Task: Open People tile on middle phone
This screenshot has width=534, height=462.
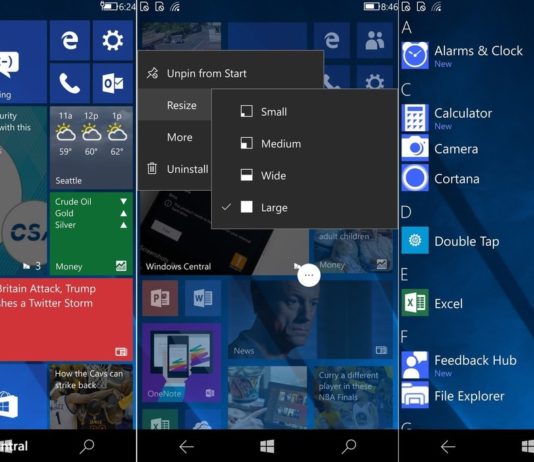Action: pyautogui.click(x=375, y=40)
